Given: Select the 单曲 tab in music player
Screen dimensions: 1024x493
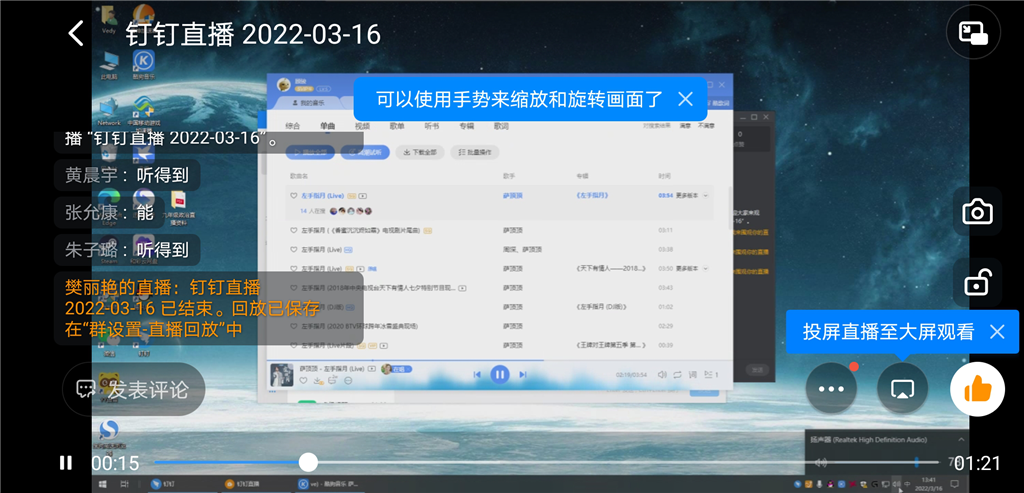Looking at the screenshot, I should pos(327,126).
